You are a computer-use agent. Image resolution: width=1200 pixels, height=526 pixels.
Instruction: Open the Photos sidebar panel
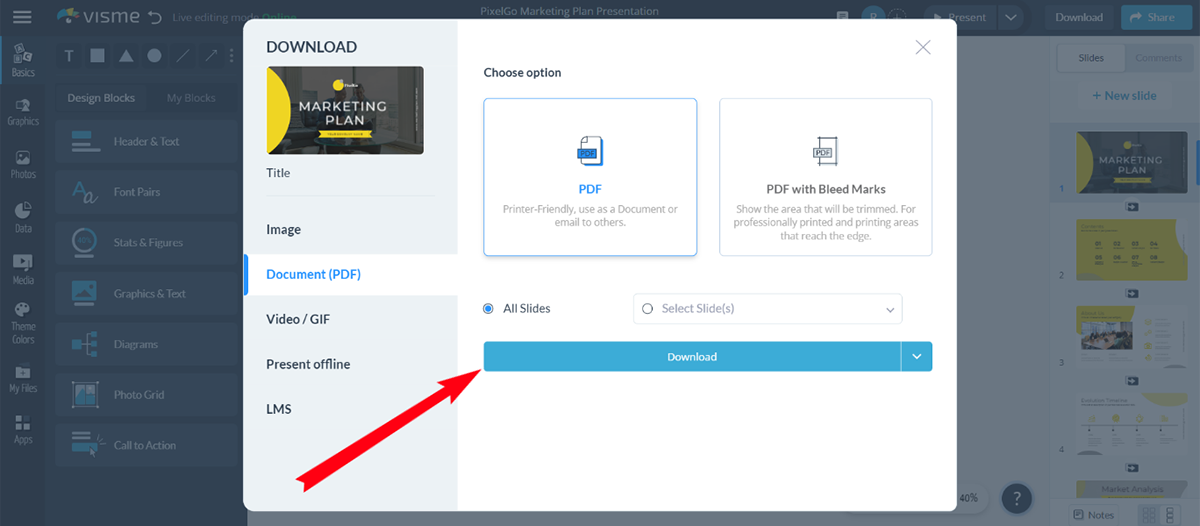(22, 165)
